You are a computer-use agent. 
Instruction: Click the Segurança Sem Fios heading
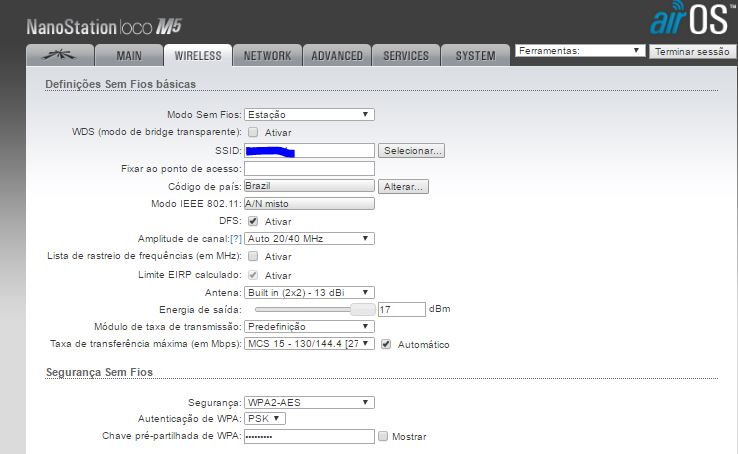tap(99, 372)
